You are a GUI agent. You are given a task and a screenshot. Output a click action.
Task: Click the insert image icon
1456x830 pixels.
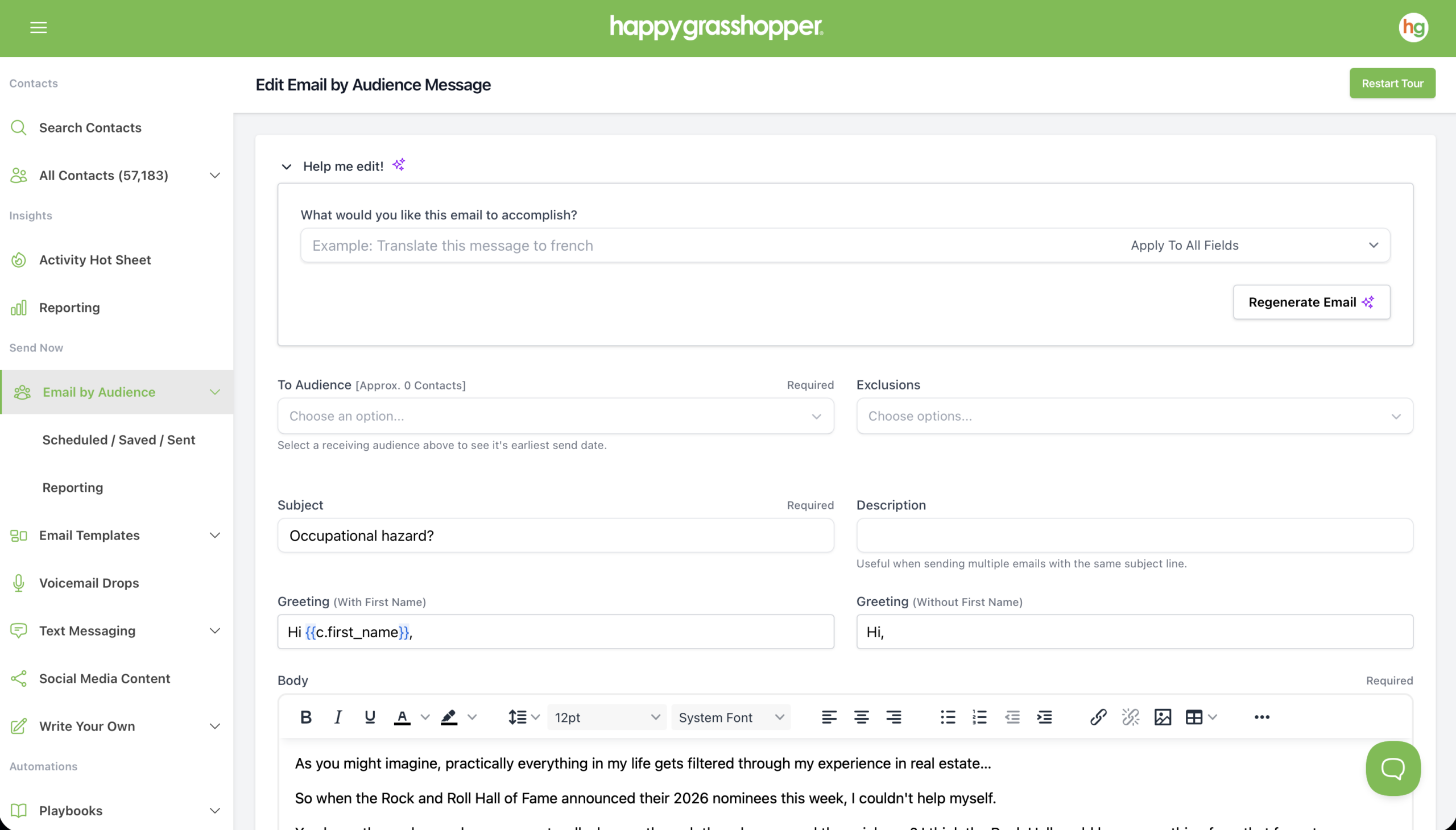[x=1163, y=717]
